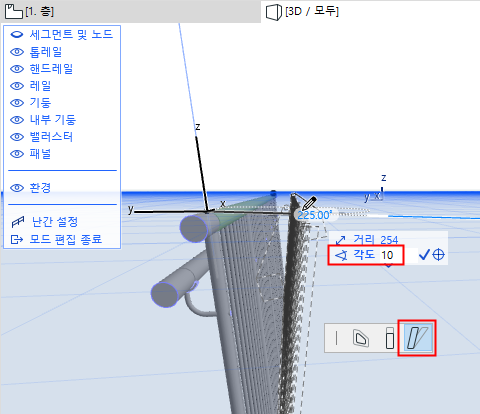Select the polygon shape option in pet palette
The height and width of the screenshot is (414, 480).
tap(361, 338)
